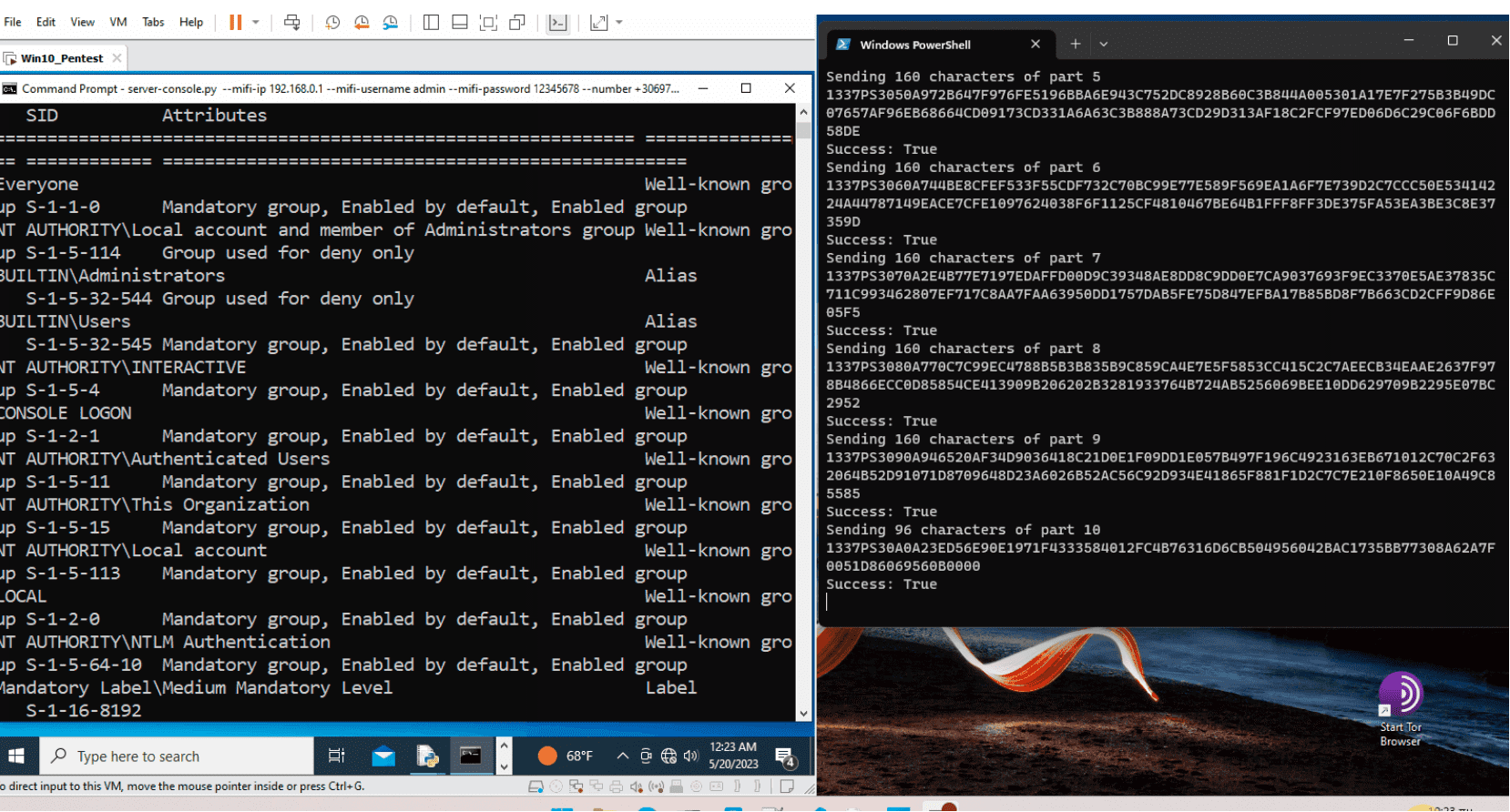Click VMware hard disk status icon

[x=536, y=787]
